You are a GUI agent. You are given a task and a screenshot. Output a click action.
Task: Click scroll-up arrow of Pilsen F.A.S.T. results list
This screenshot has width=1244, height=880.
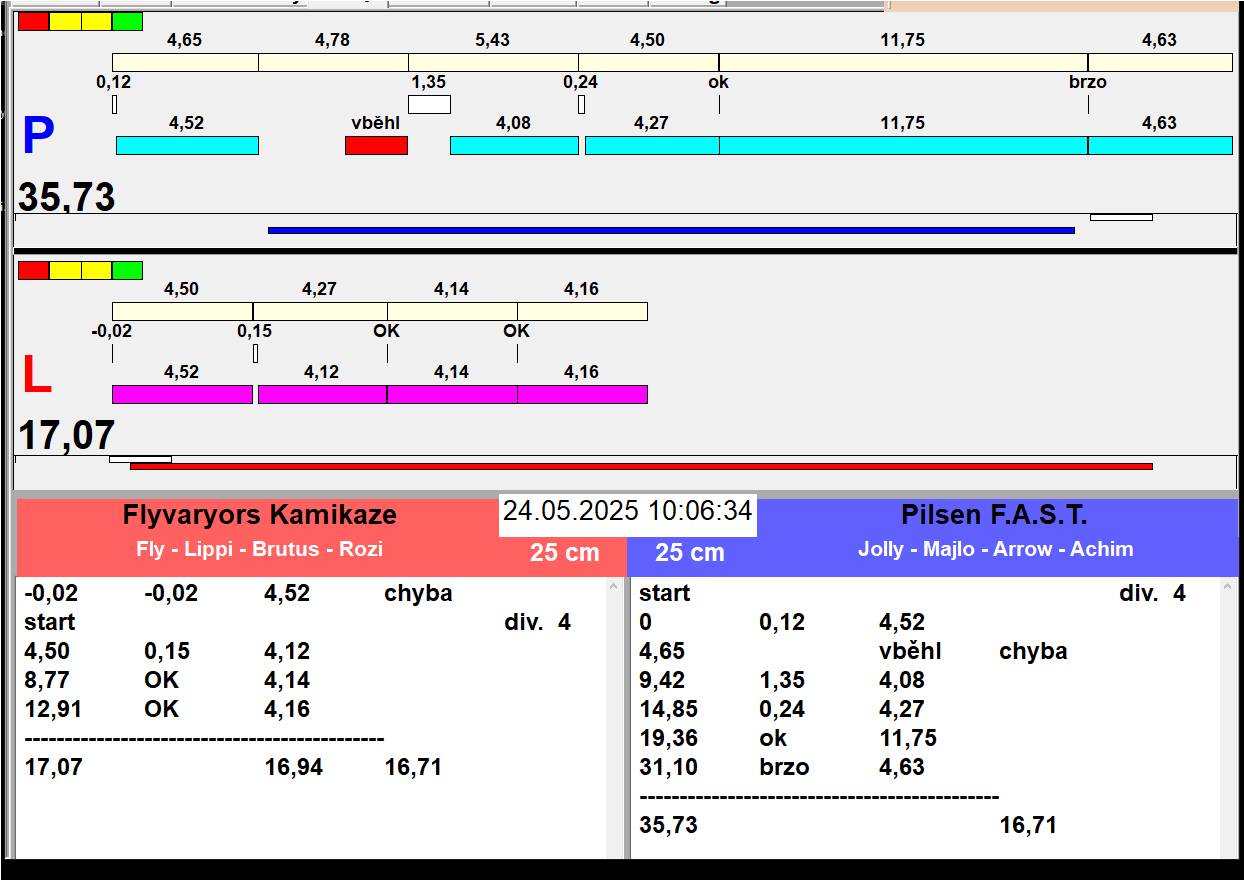click(1229, 588)
